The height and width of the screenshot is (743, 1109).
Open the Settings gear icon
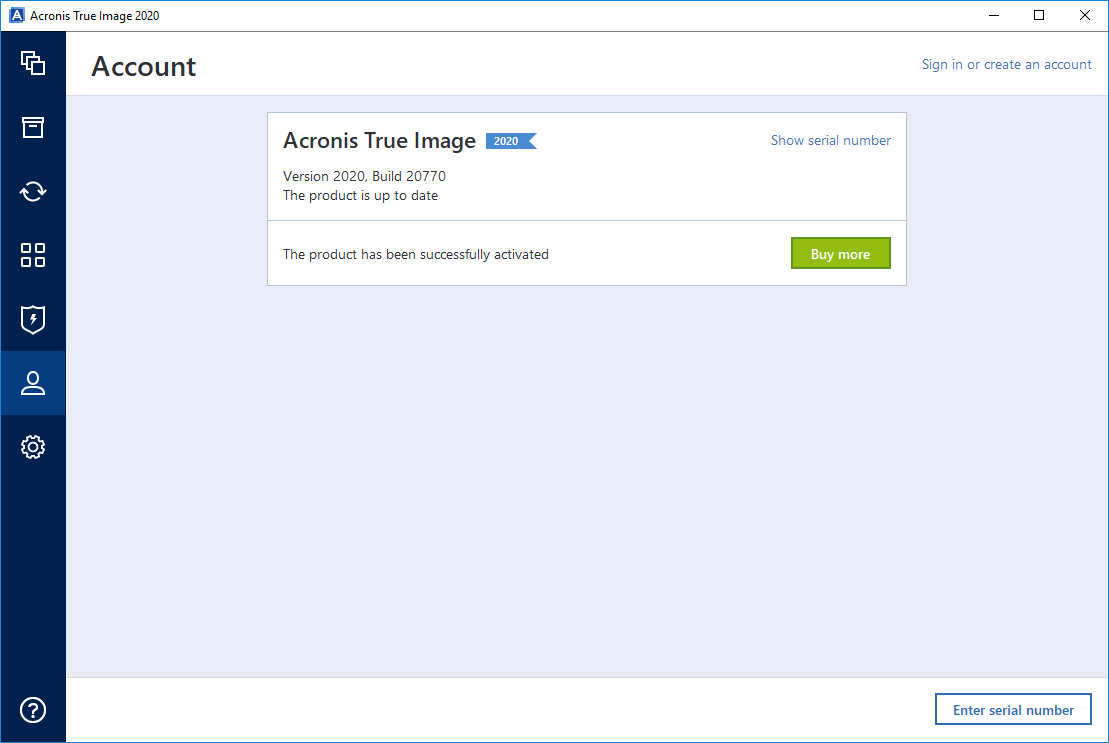[x=33, y=447]
